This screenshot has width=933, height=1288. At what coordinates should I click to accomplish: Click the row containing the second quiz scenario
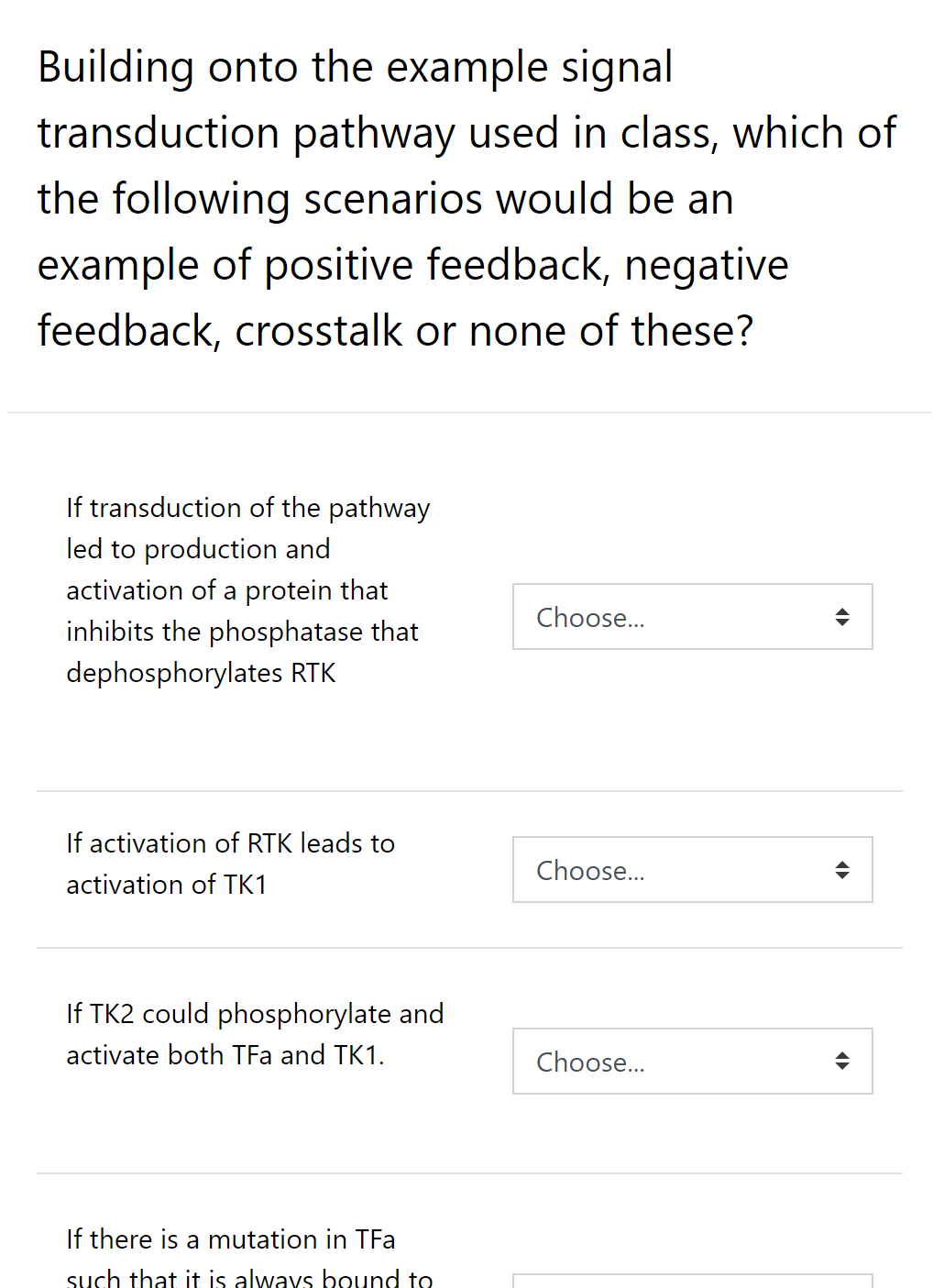pos(458,869)
